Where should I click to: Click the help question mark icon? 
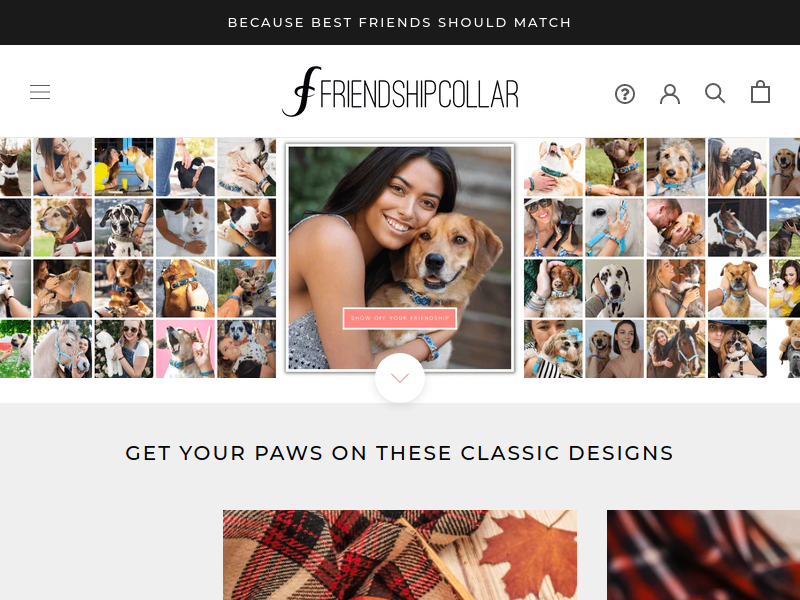(x=624, y=94)
